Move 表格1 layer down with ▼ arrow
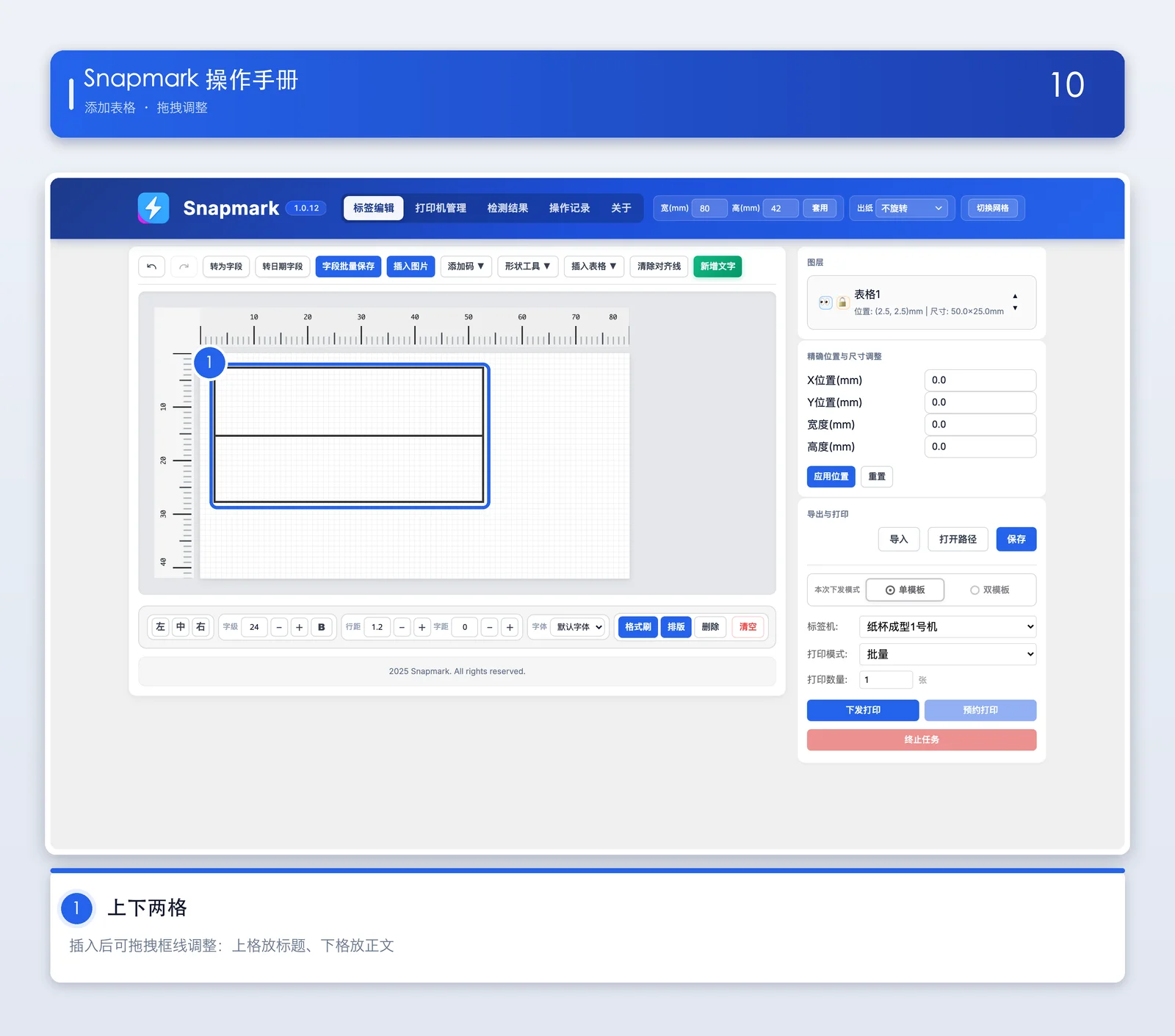The image size is (1175, 1036). pos(1015,308)
